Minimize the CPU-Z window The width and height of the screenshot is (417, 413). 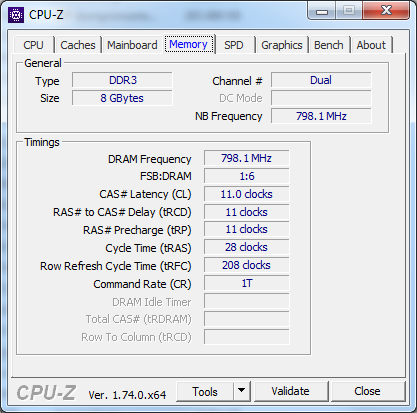tap(321, 11)
